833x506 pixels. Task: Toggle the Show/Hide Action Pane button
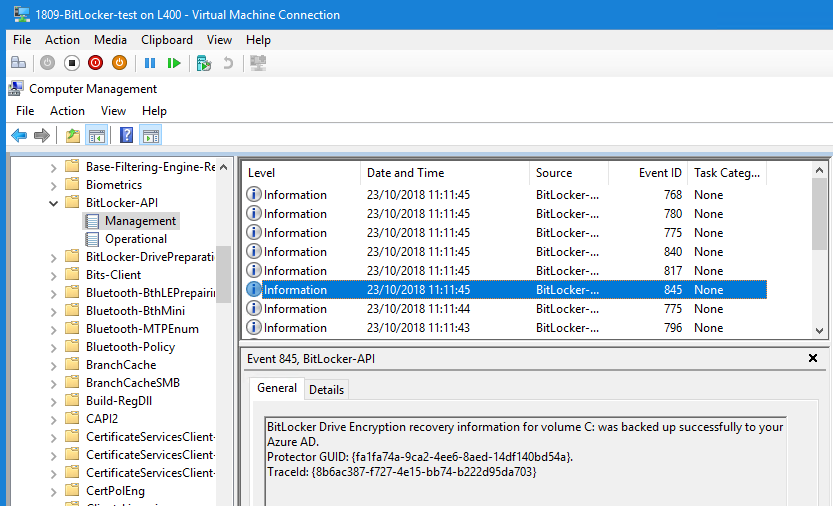[x=151, y=135]
